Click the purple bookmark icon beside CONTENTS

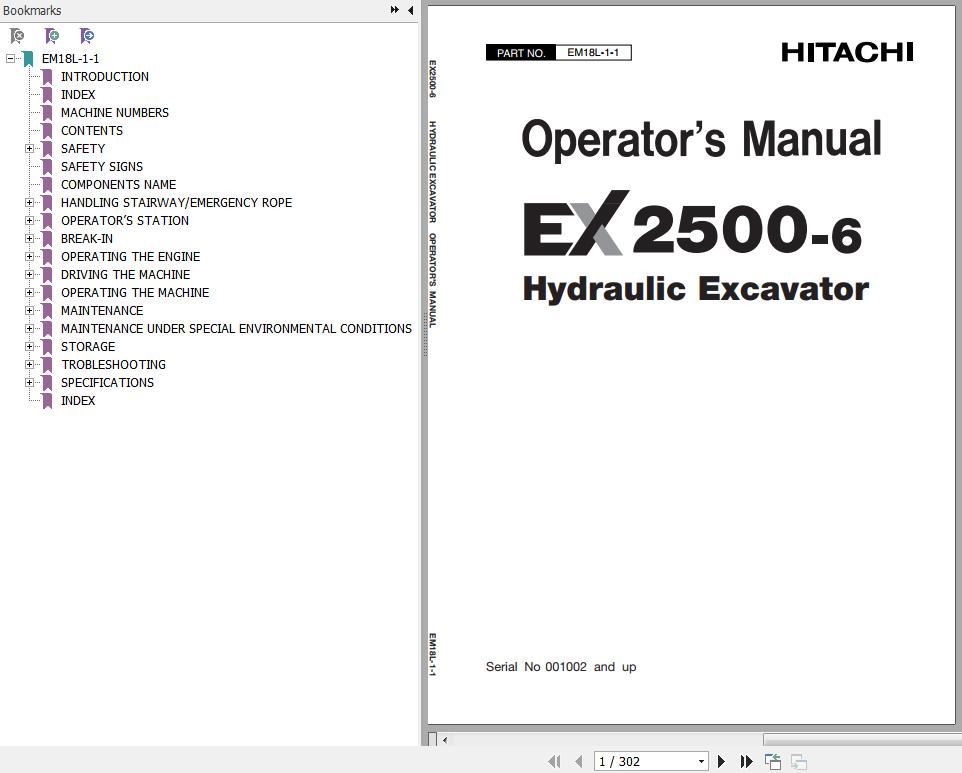47,131
